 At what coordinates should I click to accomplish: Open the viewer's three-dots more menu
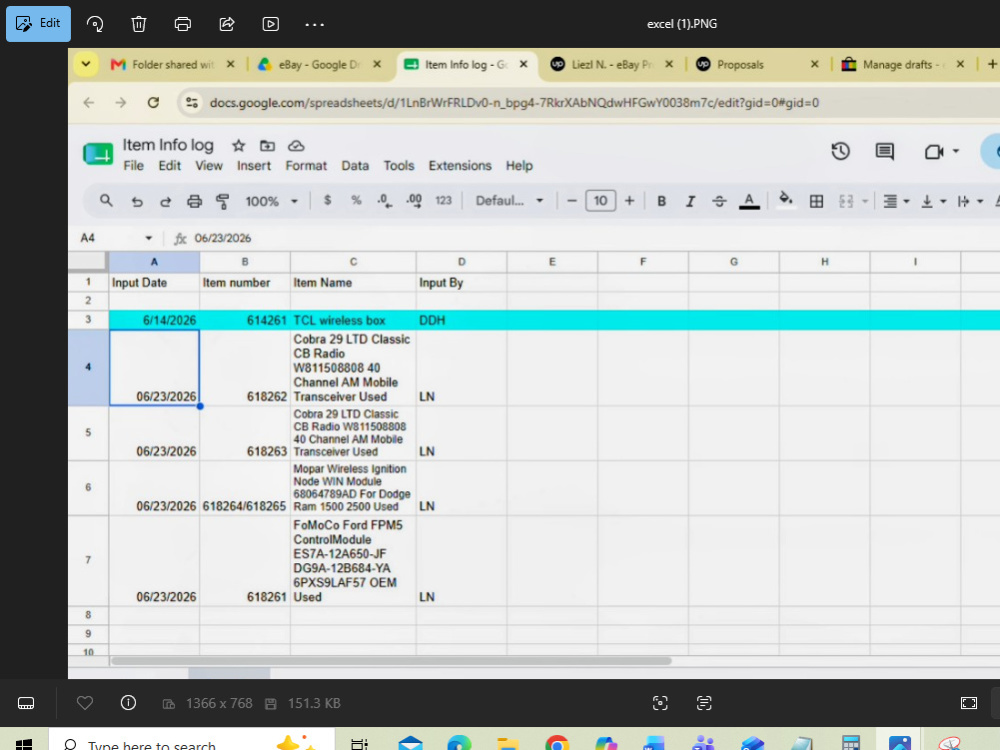314,24
